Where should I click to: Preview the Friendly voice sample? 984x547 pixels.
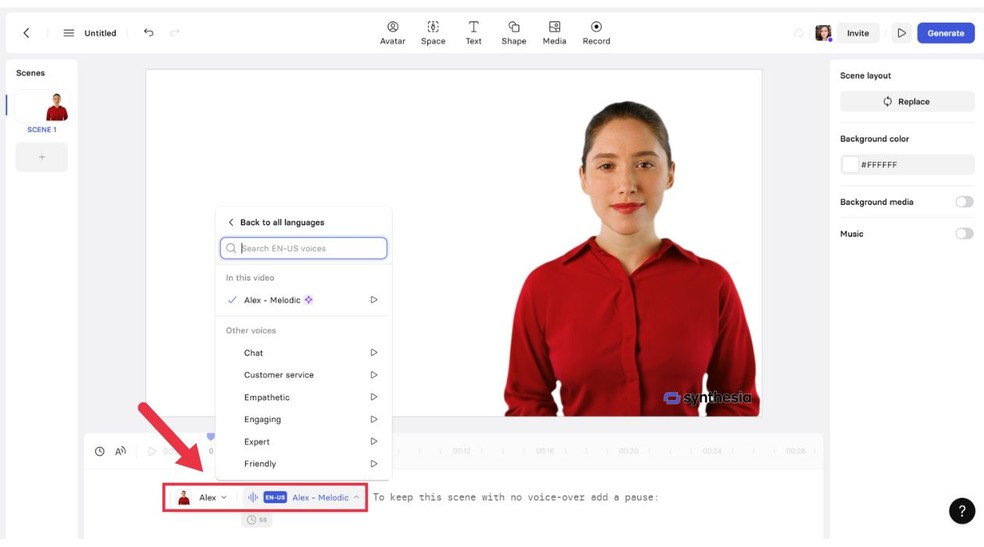[x=374, y=464]
